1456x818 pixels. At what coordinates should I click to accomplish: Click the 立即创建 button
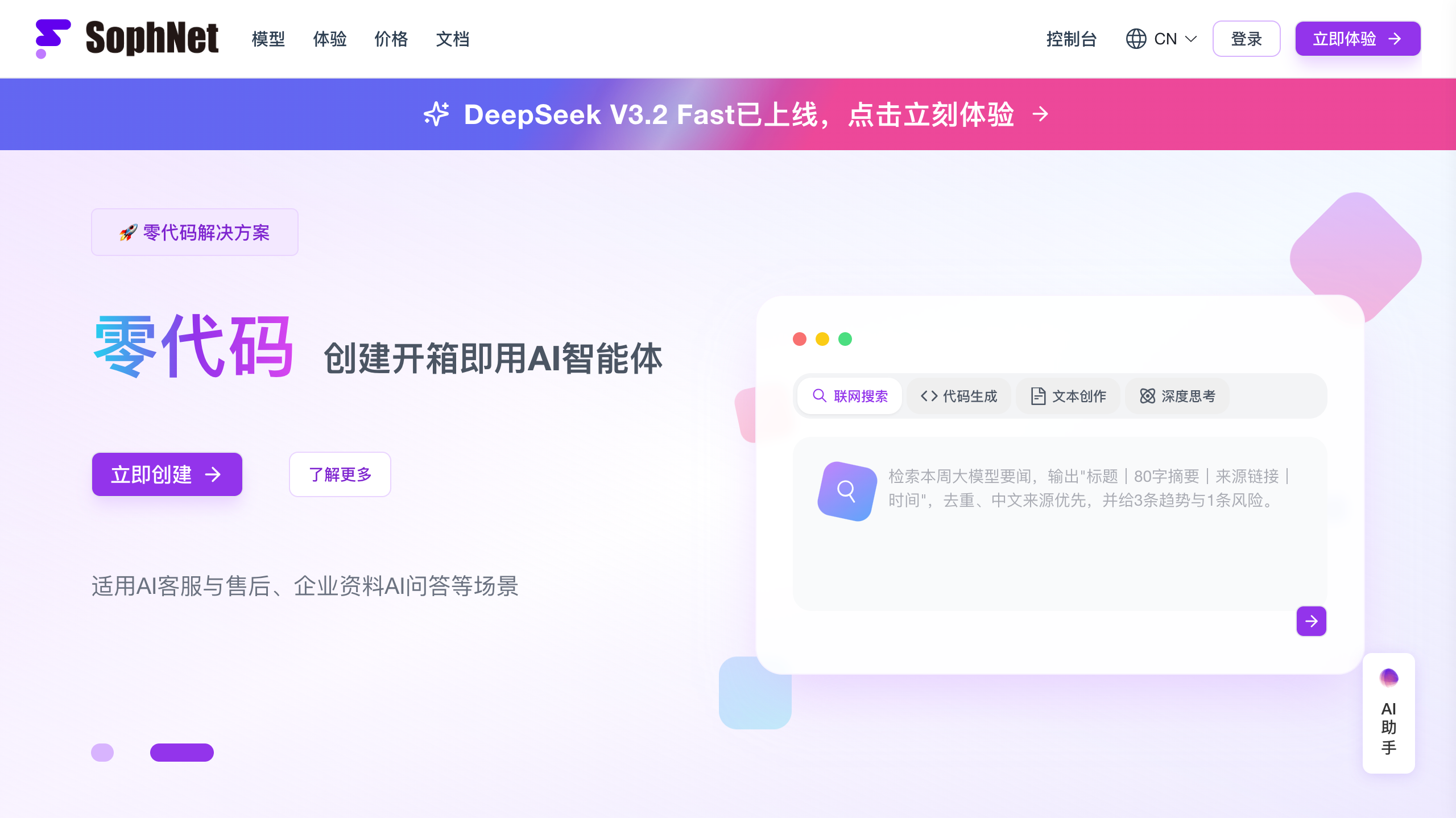tap(167, 474)
